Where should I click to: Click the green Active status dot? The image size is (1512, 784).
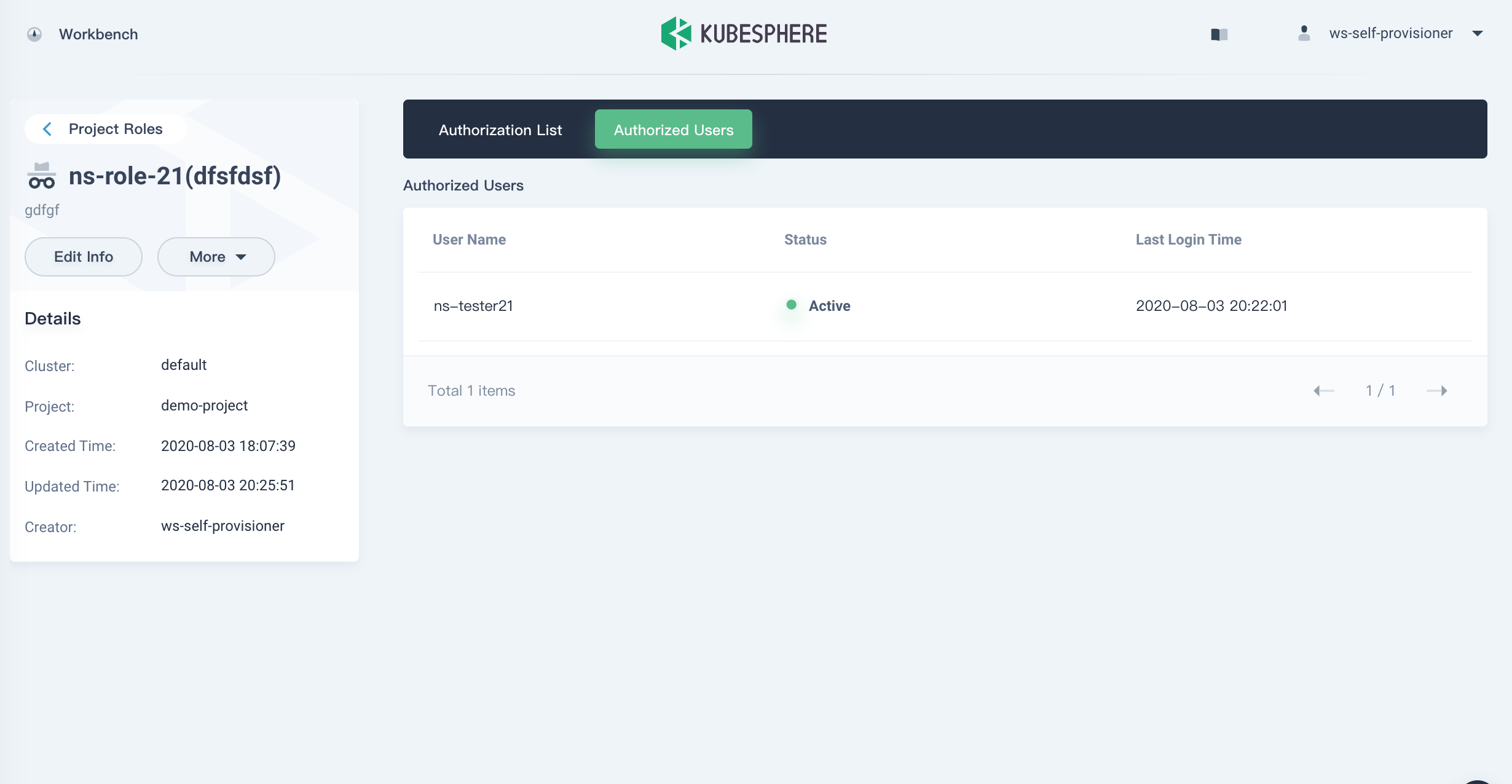click(792, 305)
